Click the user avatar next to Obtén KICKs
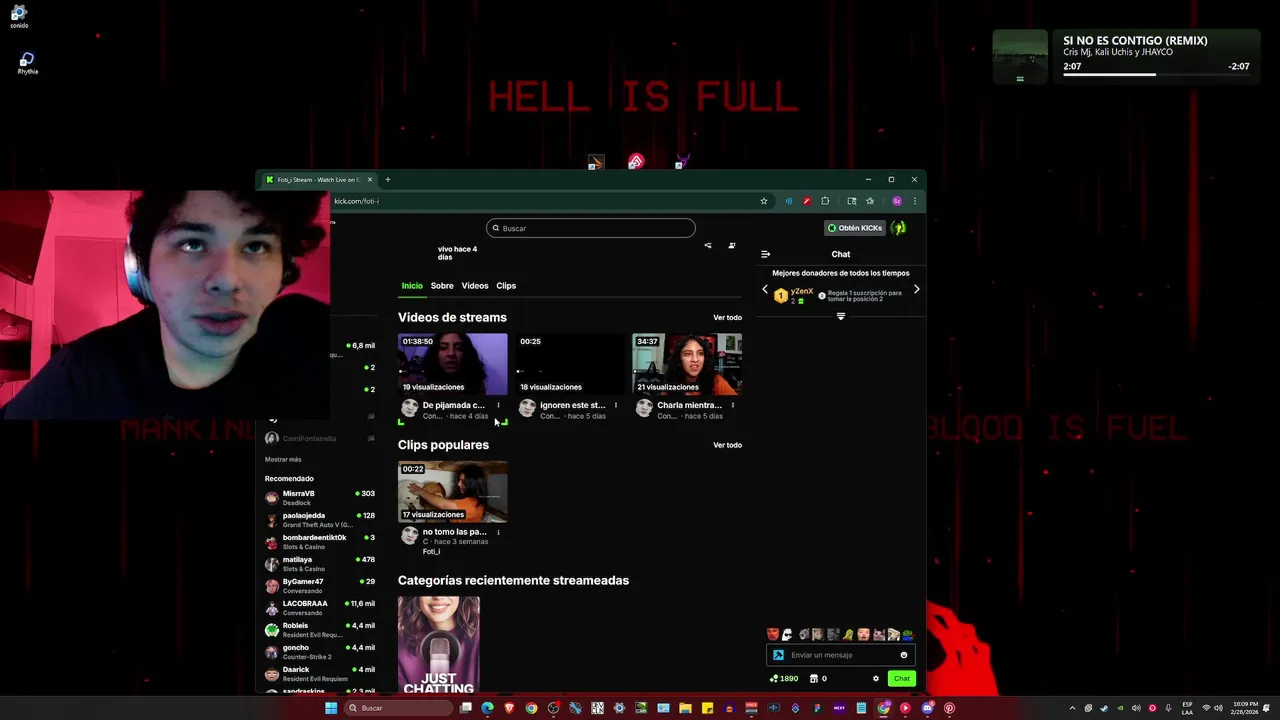1280x720 pixels. click(899, 228)
